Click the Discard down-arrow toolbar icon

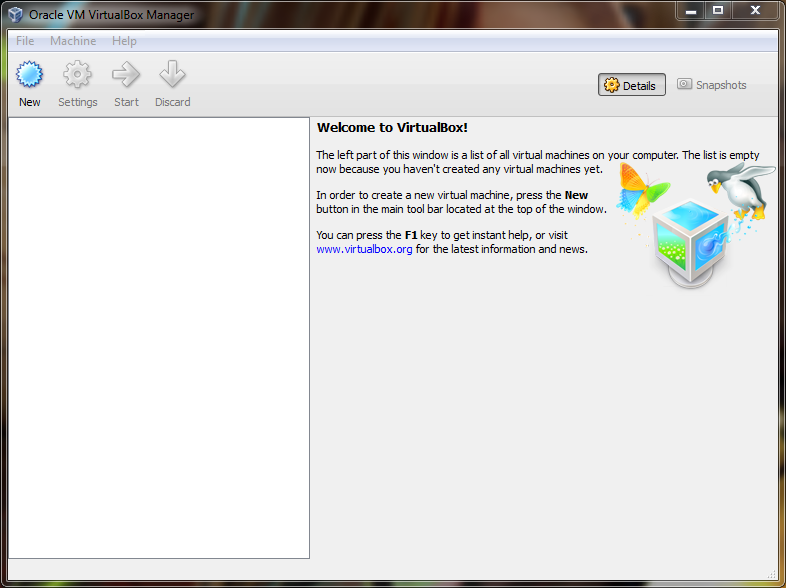(x=172, y=75)
